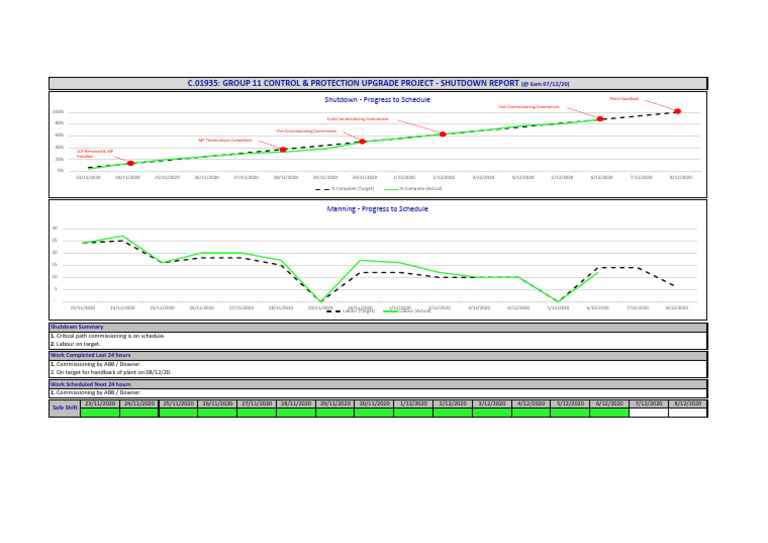Click the 30 label on the Manning chart axis
Image resolution: width=768 pixels, height=543 pixels.
(x=55, y=228)
